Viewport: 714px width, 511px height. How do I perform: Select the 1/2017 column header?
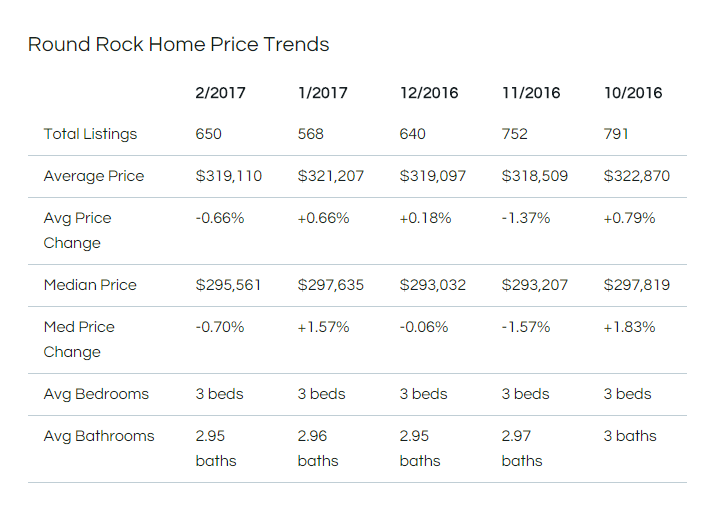point(322,93)
